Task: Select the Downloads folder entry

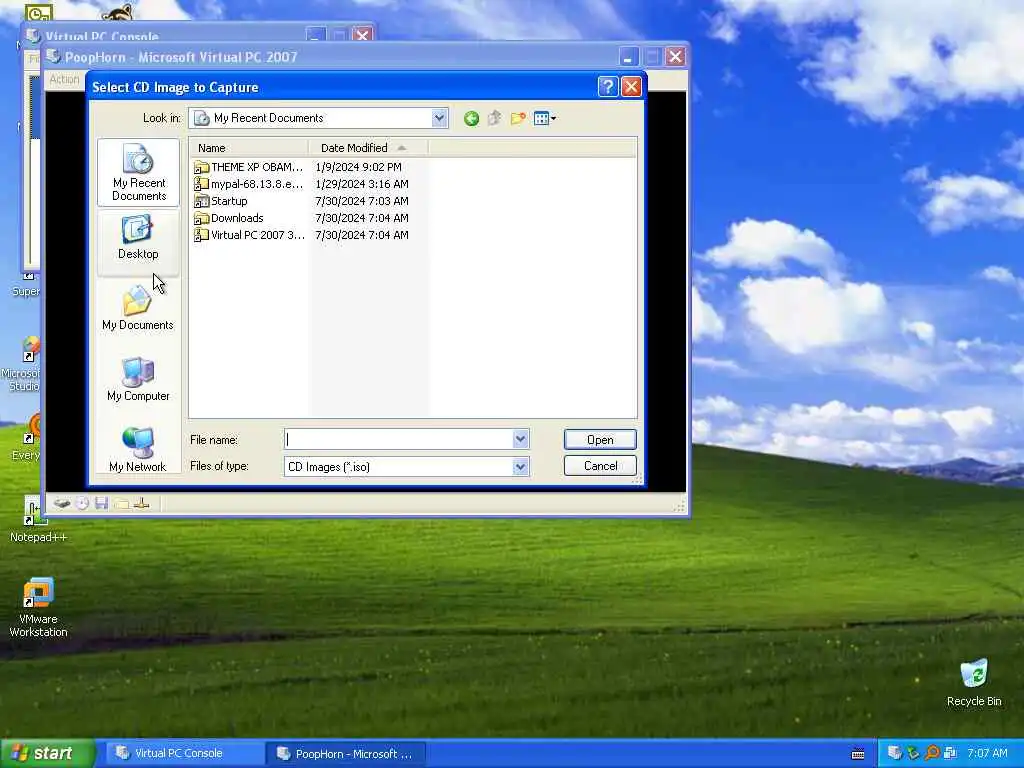Action: (x=229, y=218)
